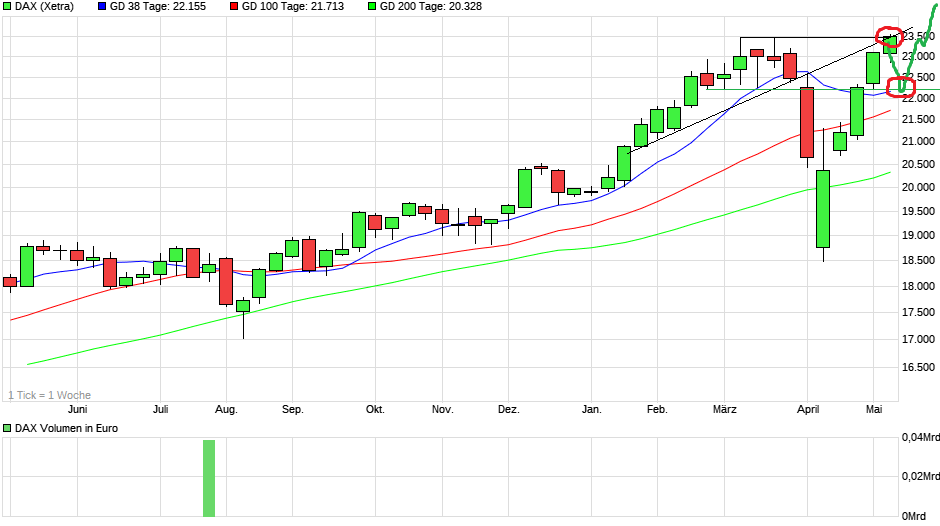Click the 21.000 price axis value

click(918, 142)
